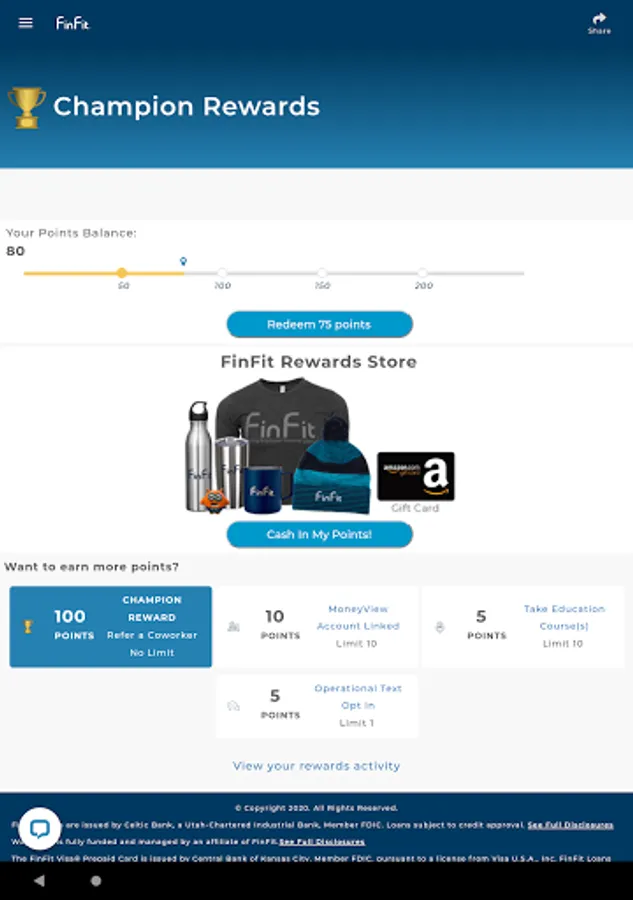Open the hamburger navigation menu
The image size is (633, 900).
(x=25, y=23)
